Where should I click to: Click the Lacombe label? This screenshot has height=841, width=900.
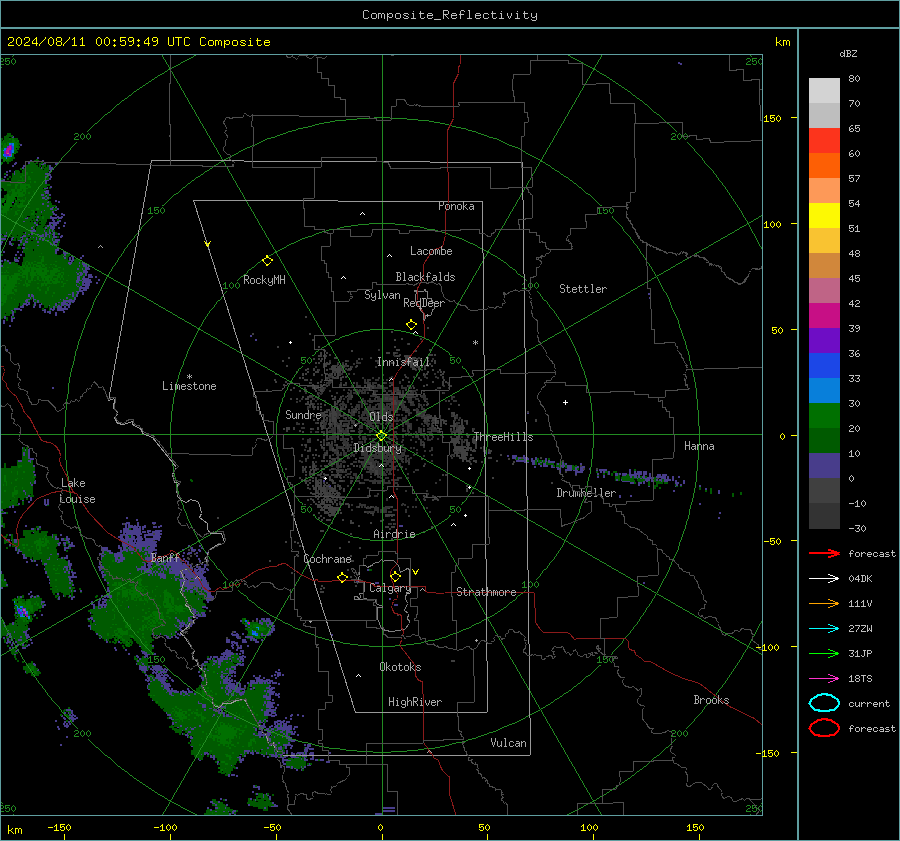tap(431, 251)
